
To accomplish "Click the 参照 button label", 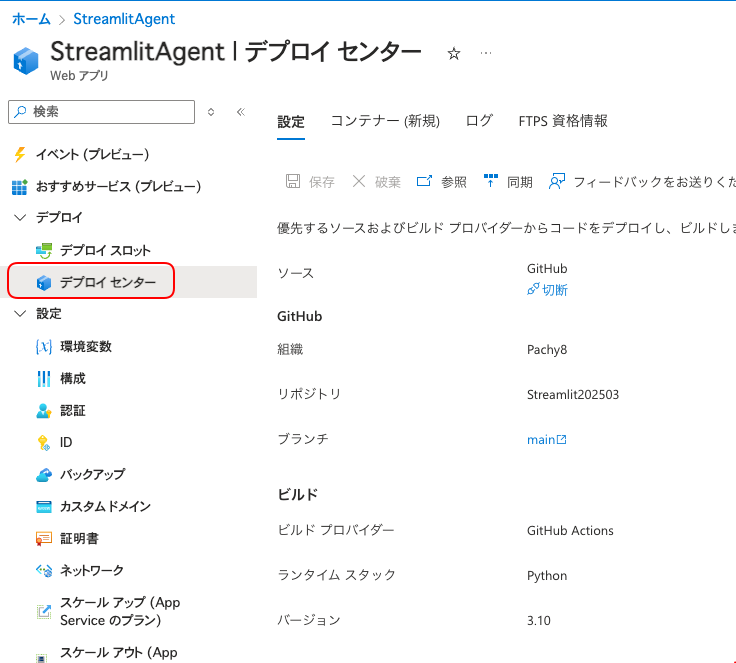I will coord(454,182).
